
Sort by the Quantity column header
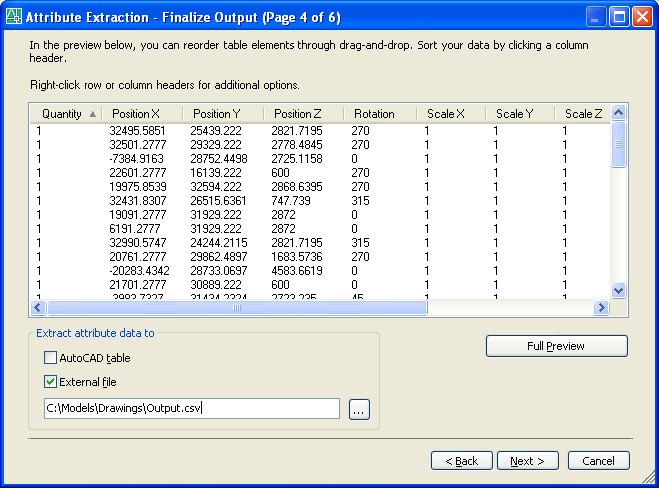point(66,114)
